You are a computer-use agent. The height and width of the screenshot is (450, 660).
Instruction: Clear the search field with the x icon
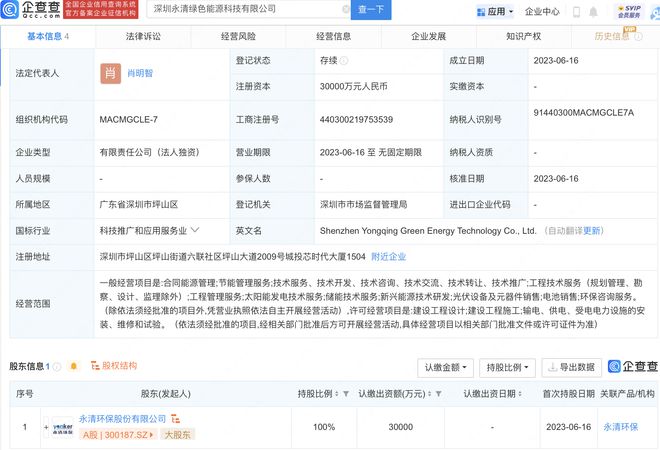(x=346, y=9)
